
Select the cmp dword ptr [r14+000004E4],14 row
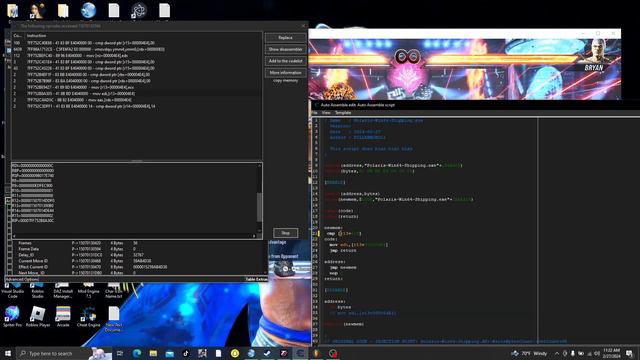coord(137,106)
